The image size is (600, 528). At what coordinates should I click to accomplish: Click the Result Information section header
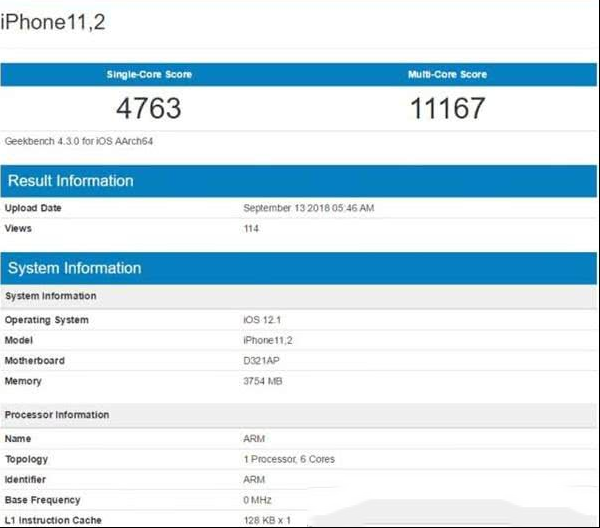point(298,181)
